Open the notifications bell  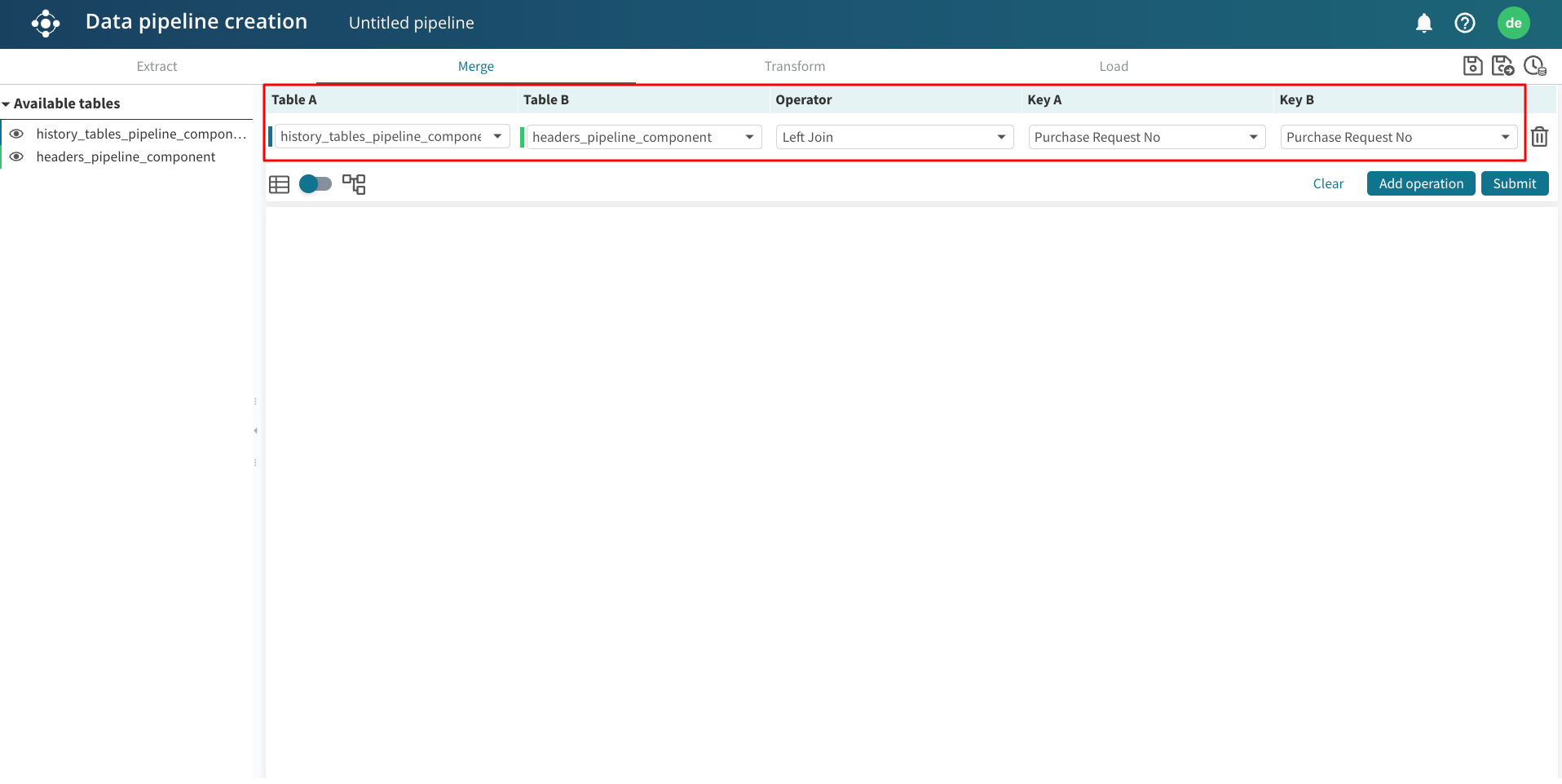(1423, 24)
